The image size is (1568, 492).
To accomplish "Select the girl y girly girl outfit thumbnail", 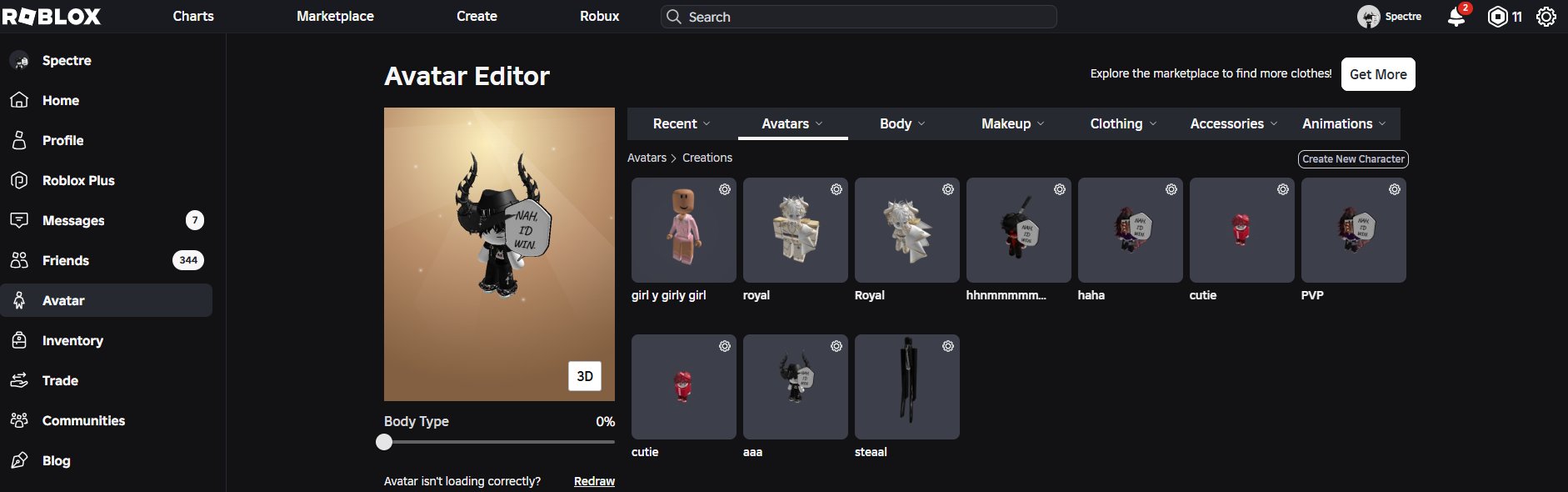I will [x=684, y=230].
